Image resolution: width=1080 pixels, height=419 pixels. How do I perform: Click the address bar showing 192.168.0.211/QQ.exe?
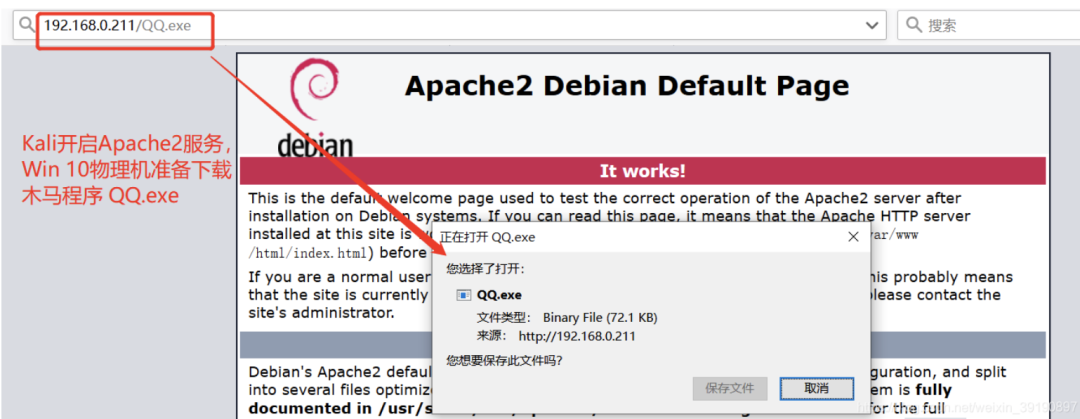pos(449,25)
